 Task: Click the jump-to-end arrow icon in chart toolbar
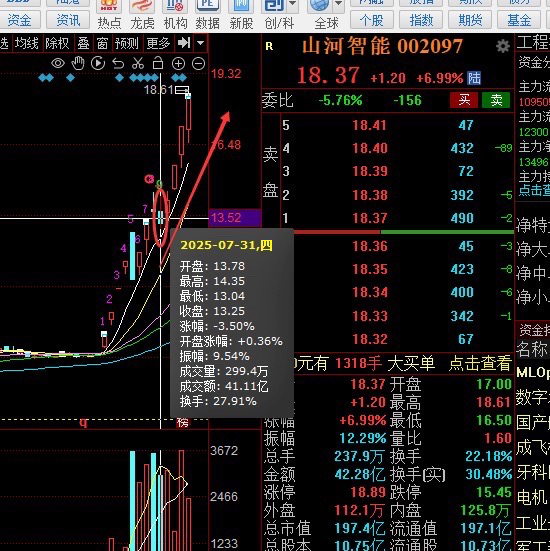tap(184, 43)
